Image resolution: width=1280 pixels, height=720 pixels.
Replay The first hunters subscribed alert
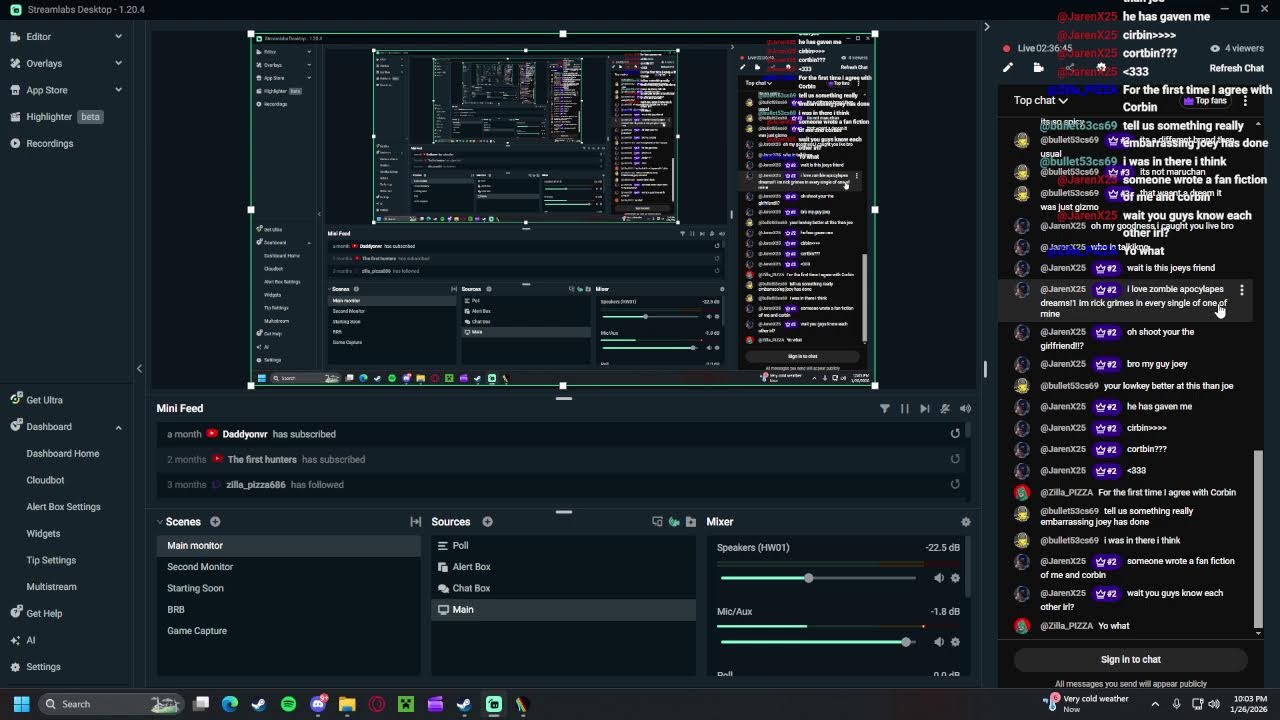[x=955, y=459]
